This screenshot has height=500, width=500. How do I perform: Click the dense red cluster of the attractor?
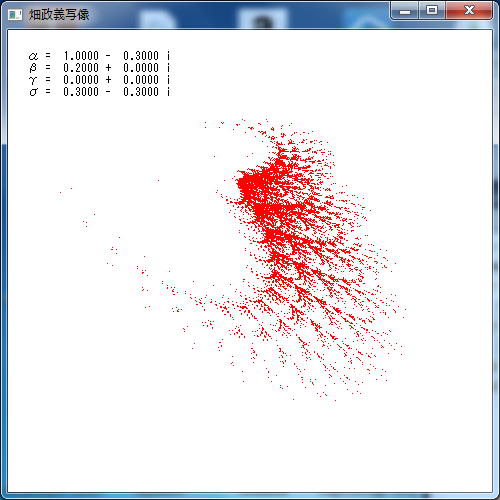click(x=250, y=187)
